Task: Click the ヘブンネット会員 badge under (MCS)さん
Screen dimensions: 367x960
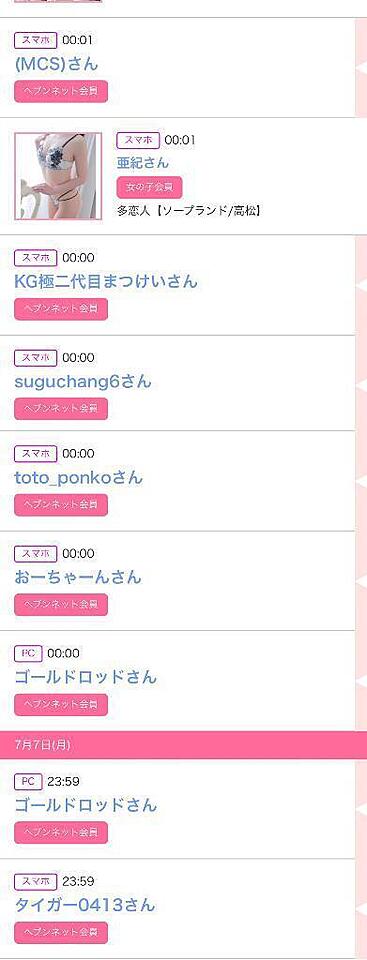Action: pos(61,91)
